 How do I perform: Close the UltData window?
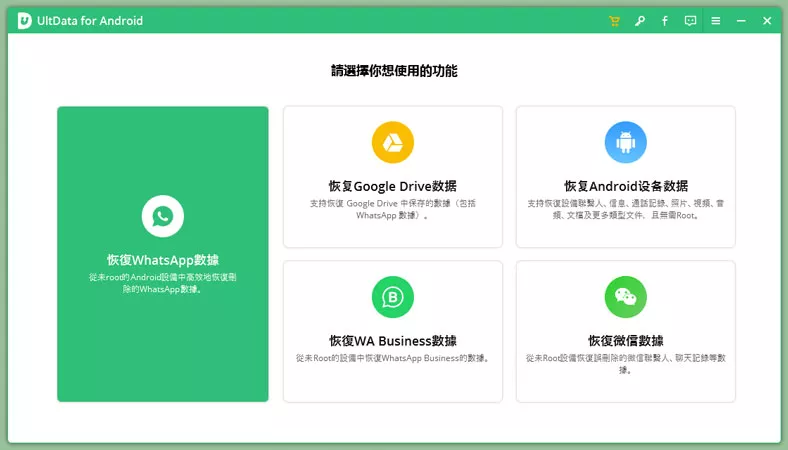click(767, 21)
